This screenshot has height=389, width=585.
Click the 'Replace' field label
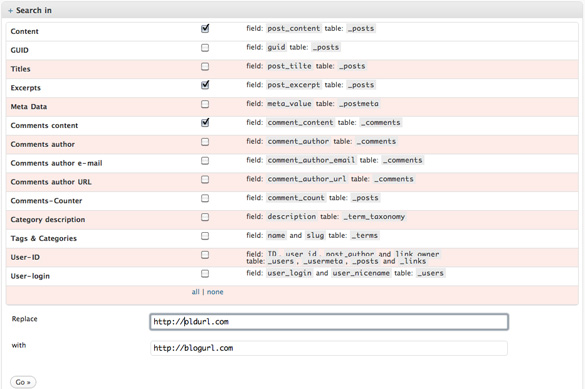coord(25,319)
